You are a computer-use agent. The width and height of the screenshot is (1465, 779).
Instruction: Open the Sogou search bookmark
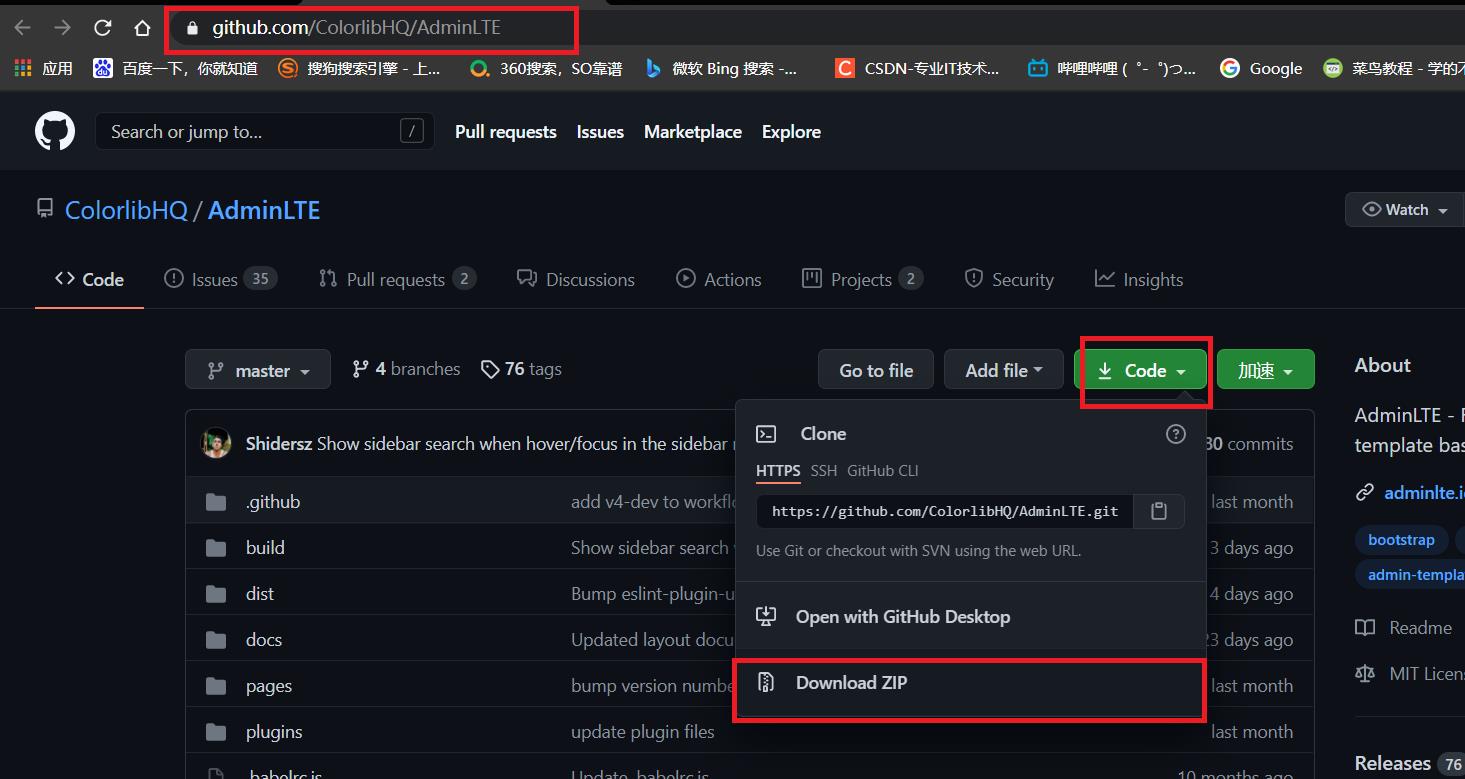pos(359,68)
